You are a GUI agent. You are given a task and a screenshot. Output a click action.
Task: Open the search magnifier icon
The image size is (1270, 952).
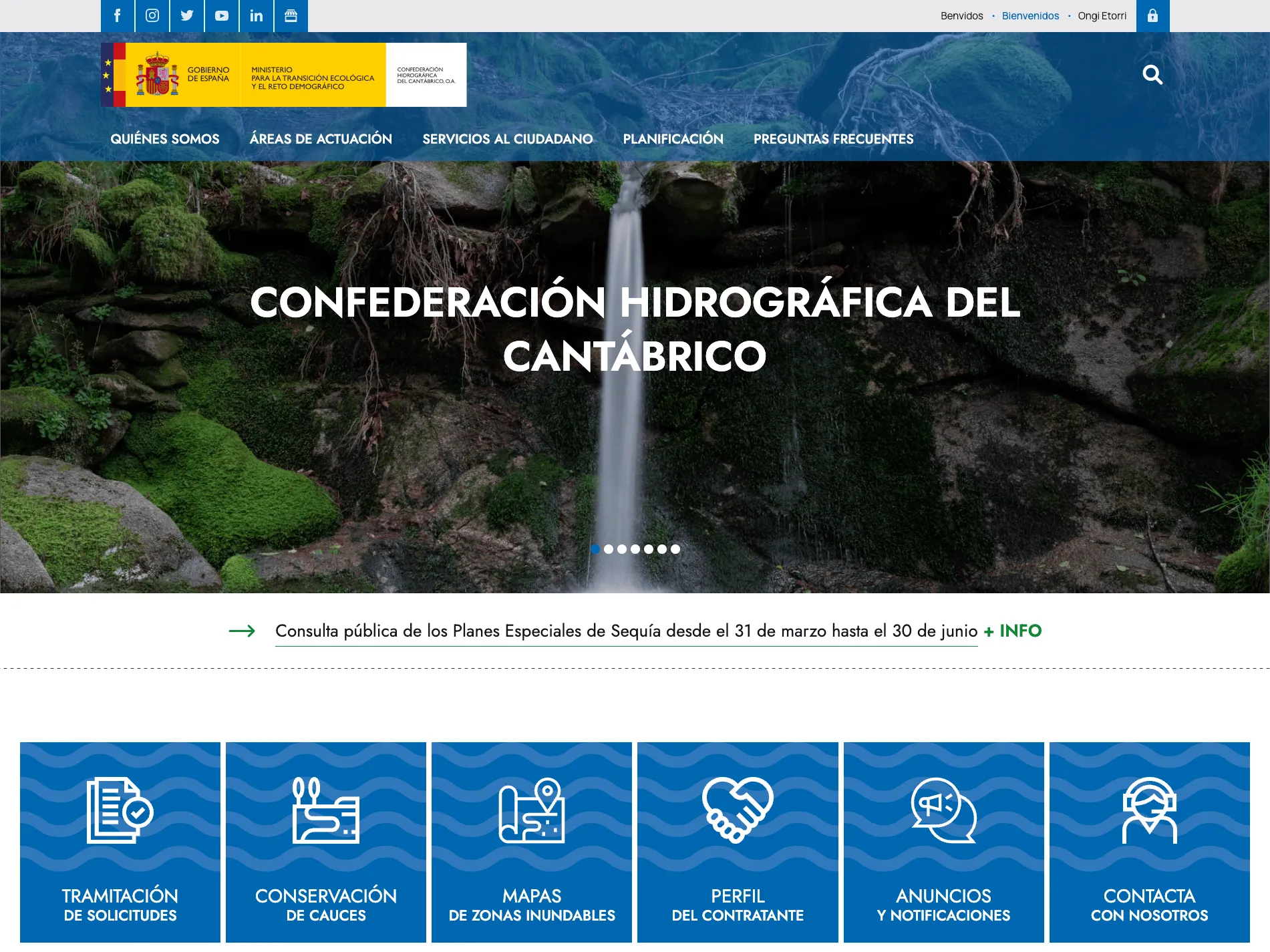[1152, 75]
